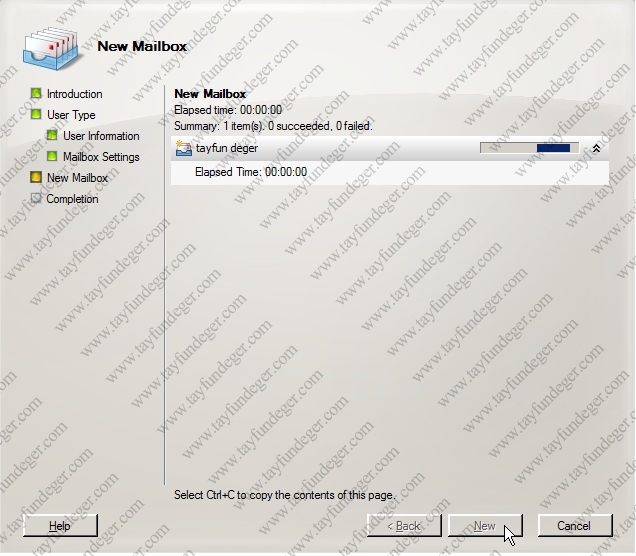Select the Completion wizard step
This screenshot has height=556, width=636.
coord(72,199)
